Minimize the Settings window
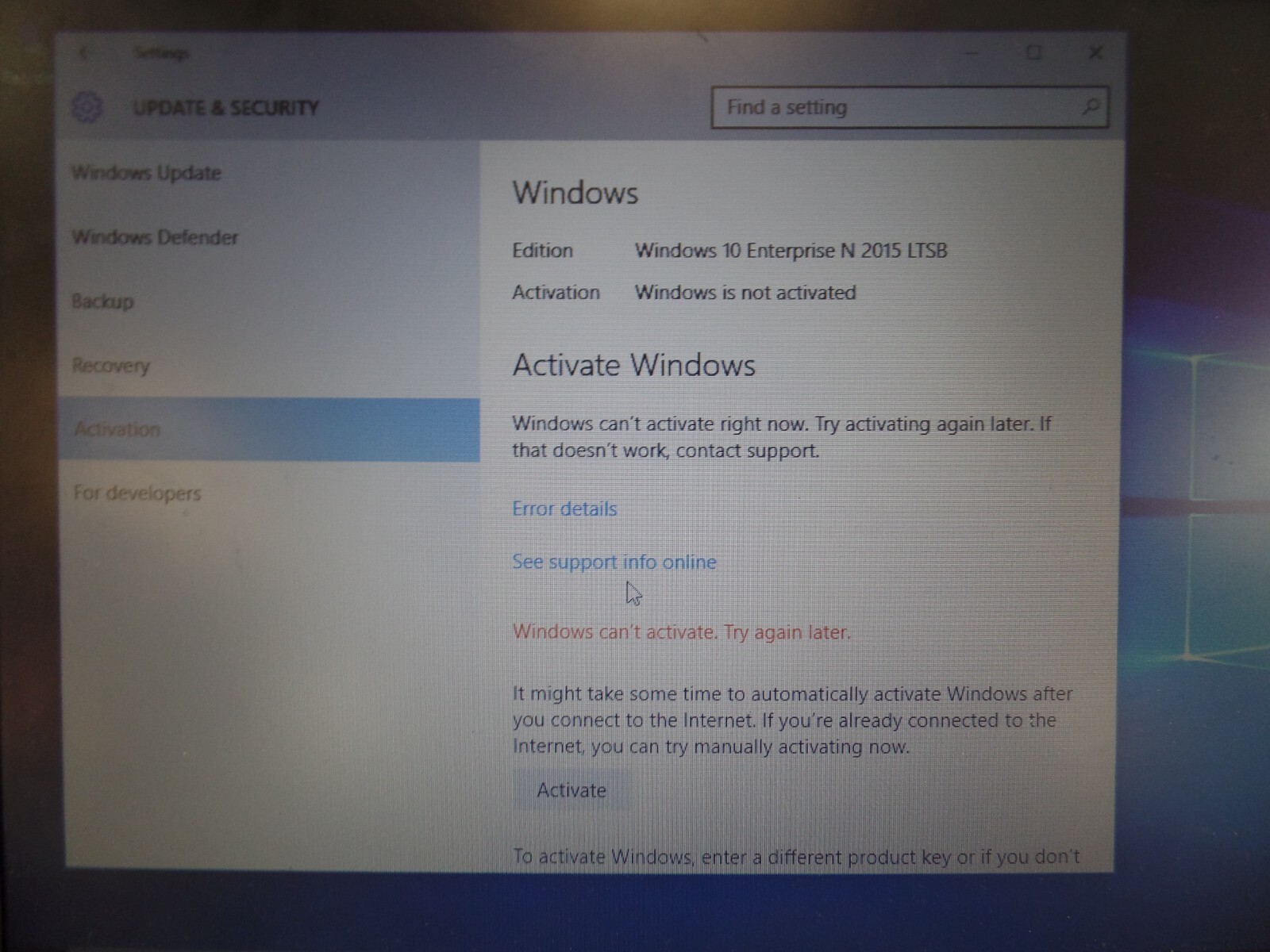Image resolution: width=1270 pixels, height=952 pixels. [x=972, y=52]
